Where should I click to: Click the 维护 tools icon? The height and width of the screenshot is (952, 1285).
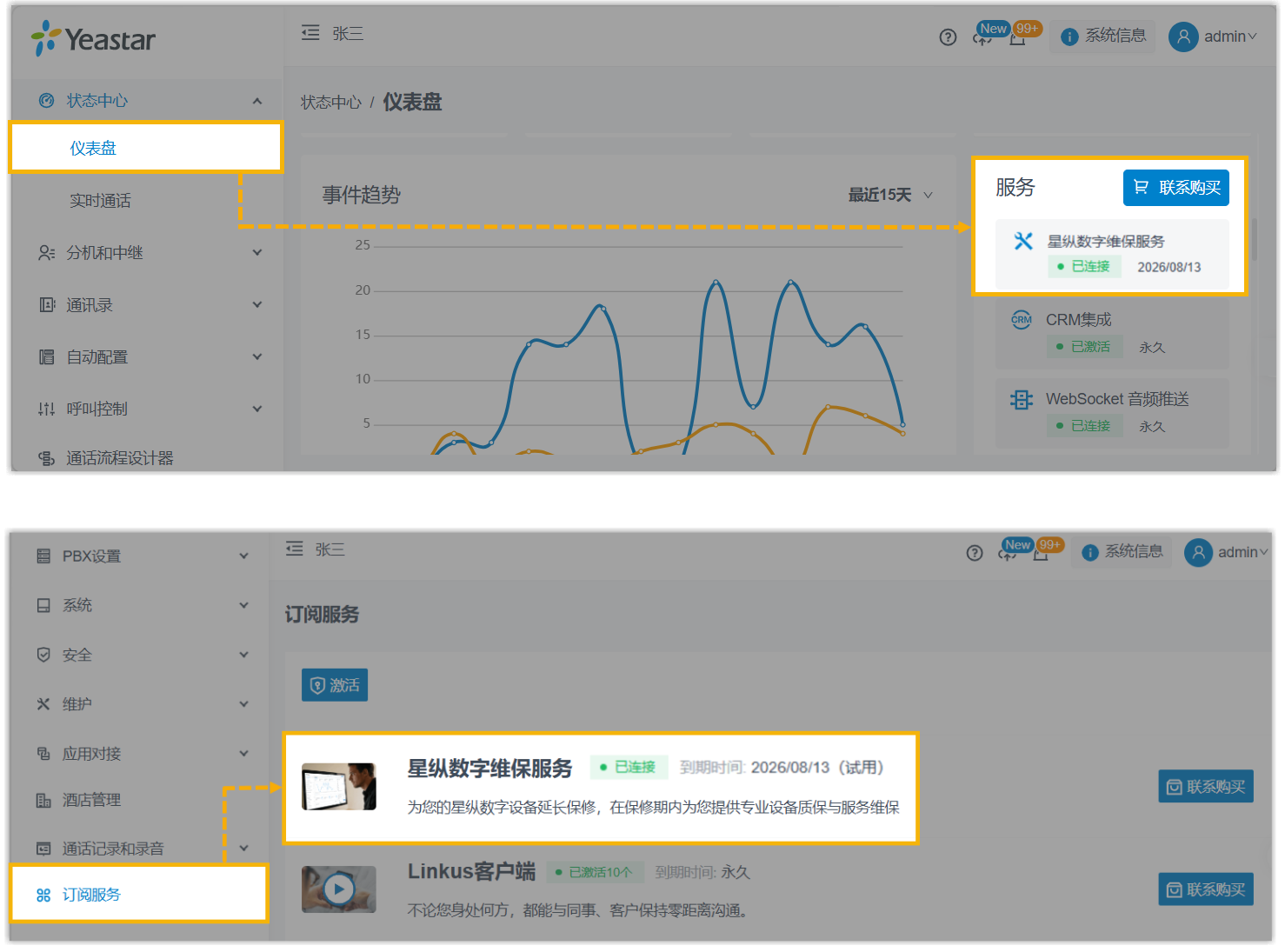click(43, 704)
